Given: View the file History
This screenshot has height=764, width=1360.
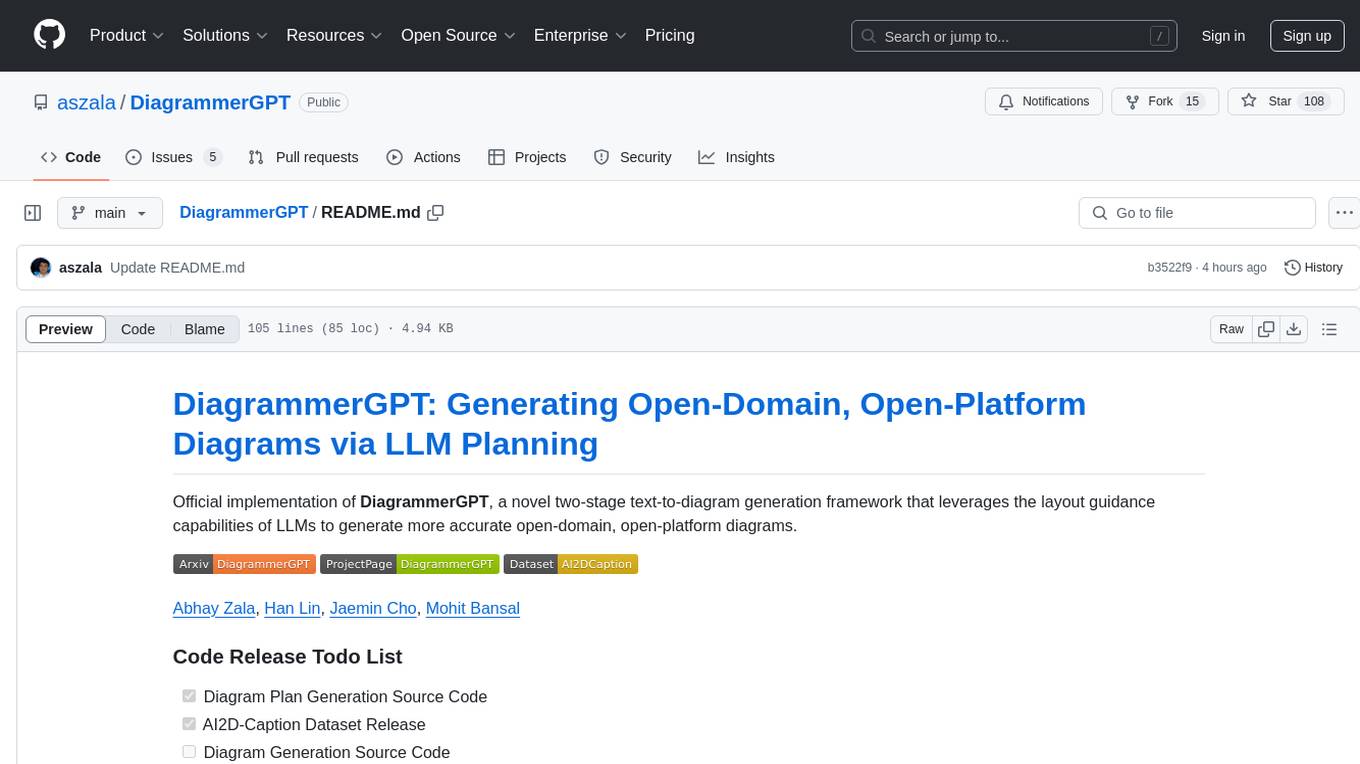Looking at the screenshot, I should click(x=1313, y=268).
